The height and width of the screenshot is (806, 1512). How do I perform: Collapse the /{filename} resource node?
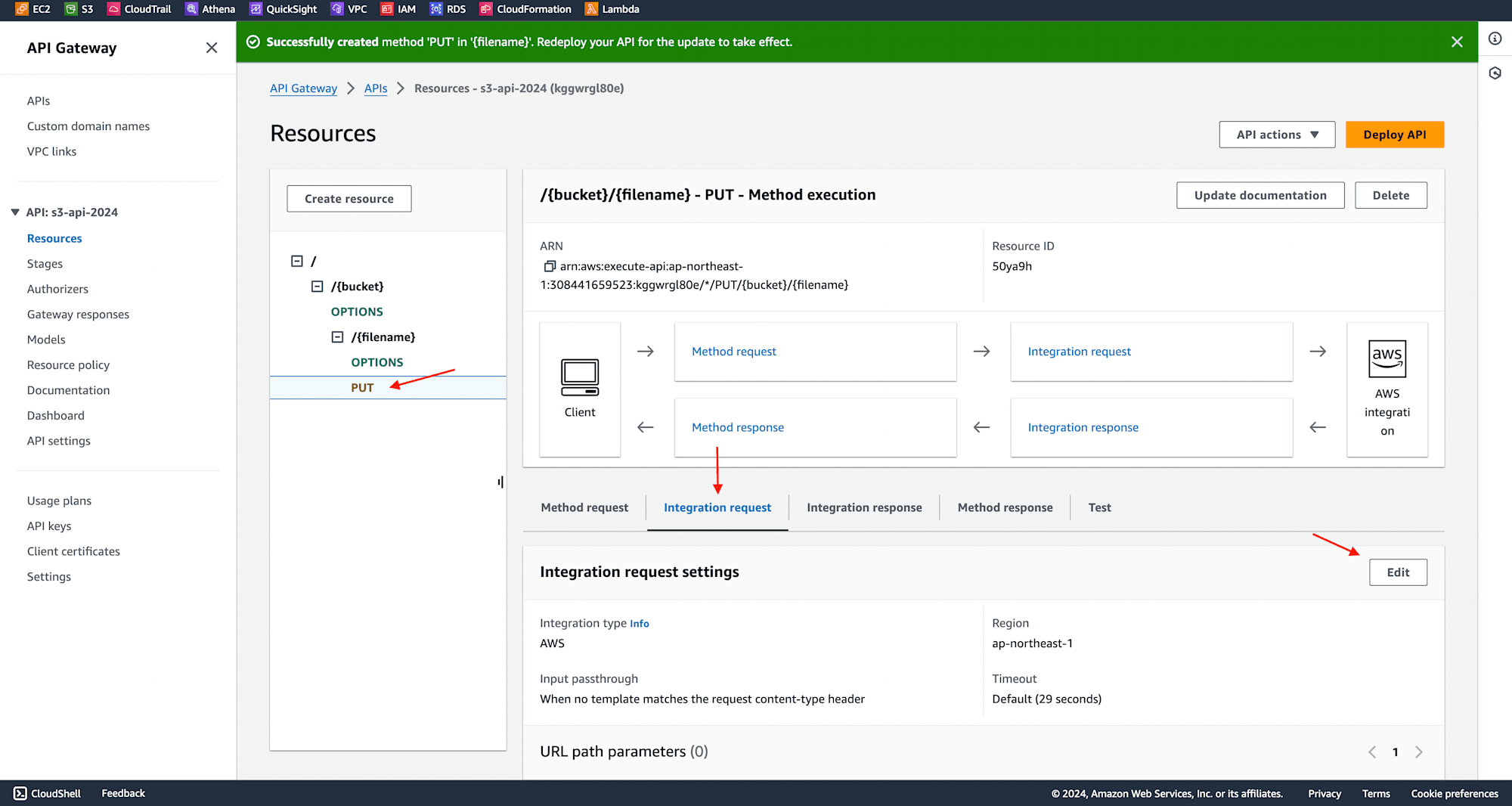pos(337,337)
